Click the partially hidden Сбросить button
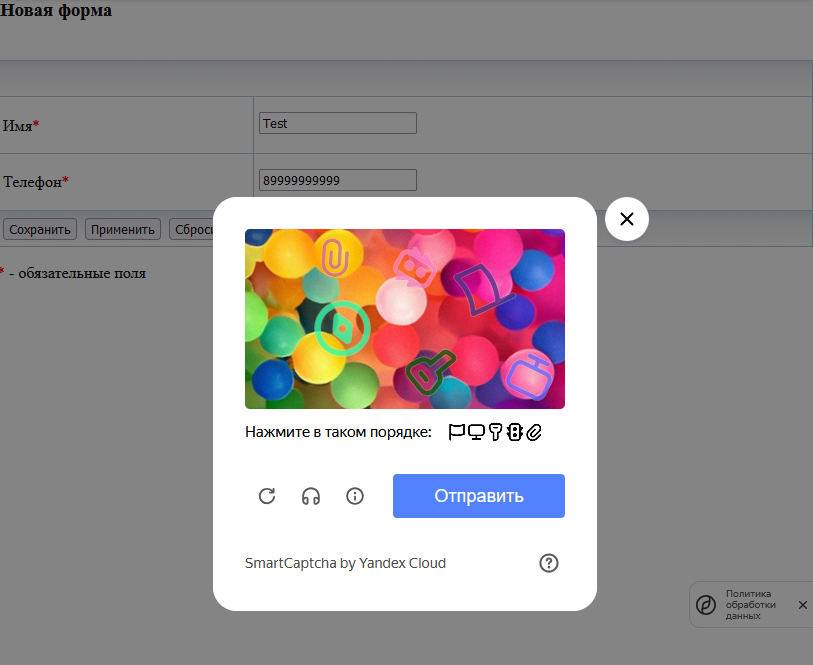Screen dimensions: 813x665 point(191,229)
